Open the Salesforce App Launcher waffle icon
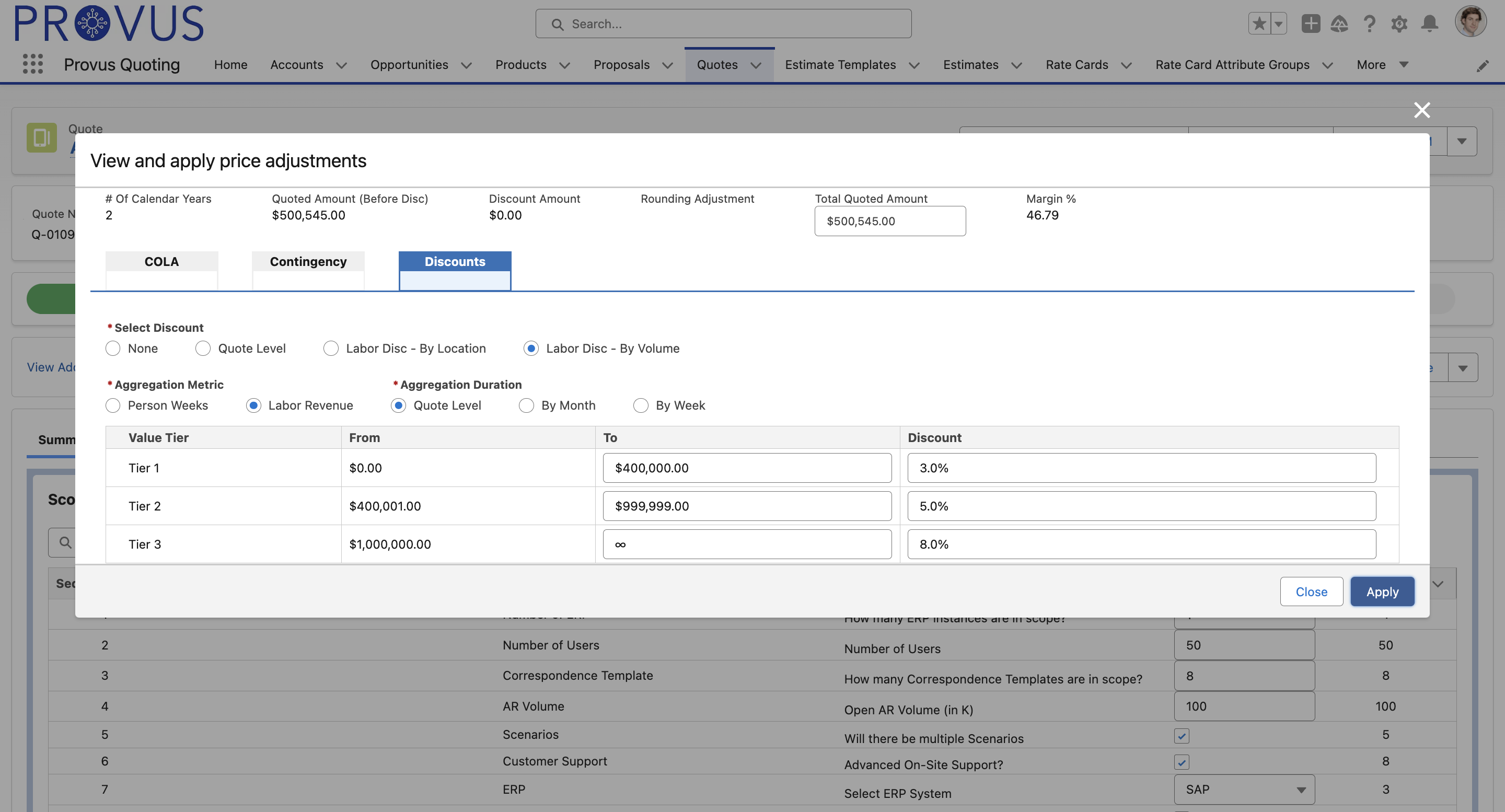The height and width of the screenshot is (812, 1505). [x=33, y=64]
